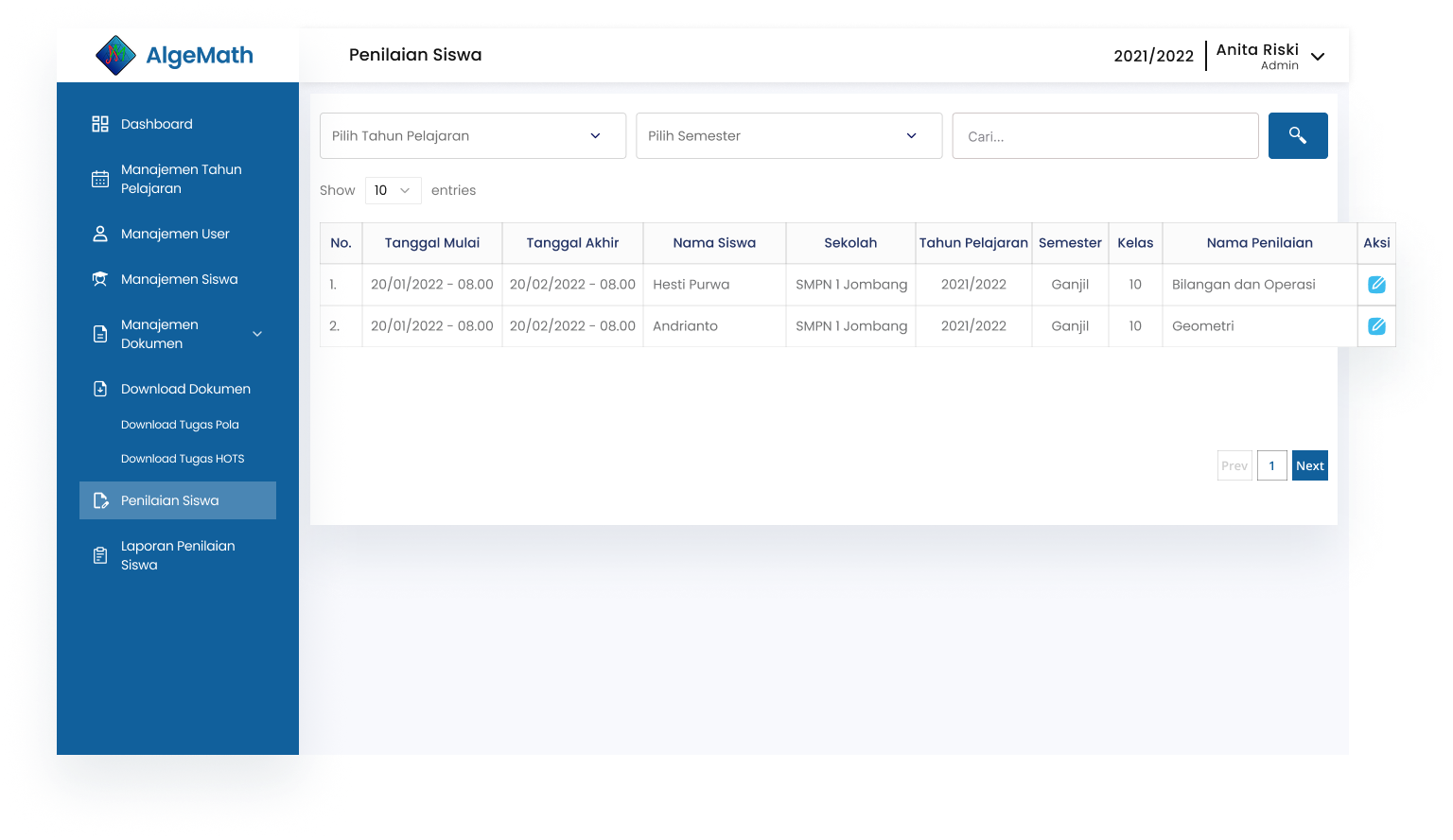The width and height of the screenshot is (1453, 840).
Task: Click the Hesti Purwa student name
Action: (691, 285)
